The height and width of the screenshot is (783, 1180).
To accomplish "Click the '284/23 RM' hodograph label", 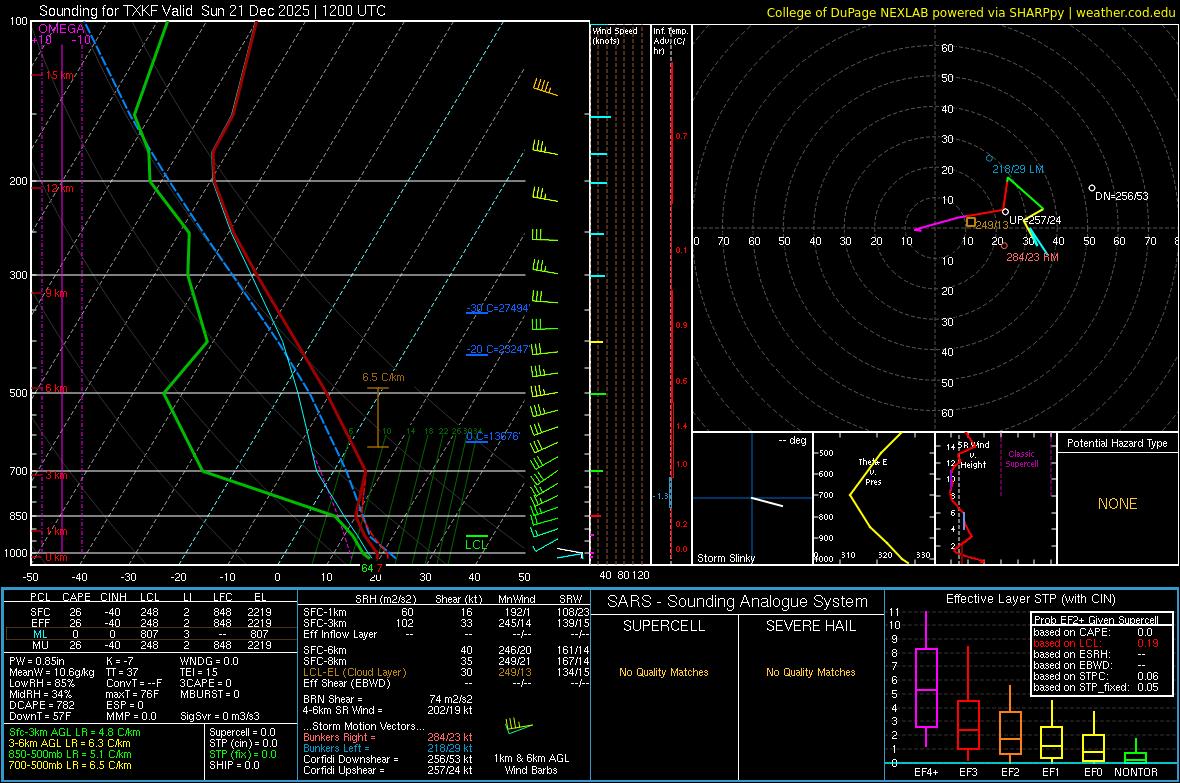I will (x=1032, y=257).
